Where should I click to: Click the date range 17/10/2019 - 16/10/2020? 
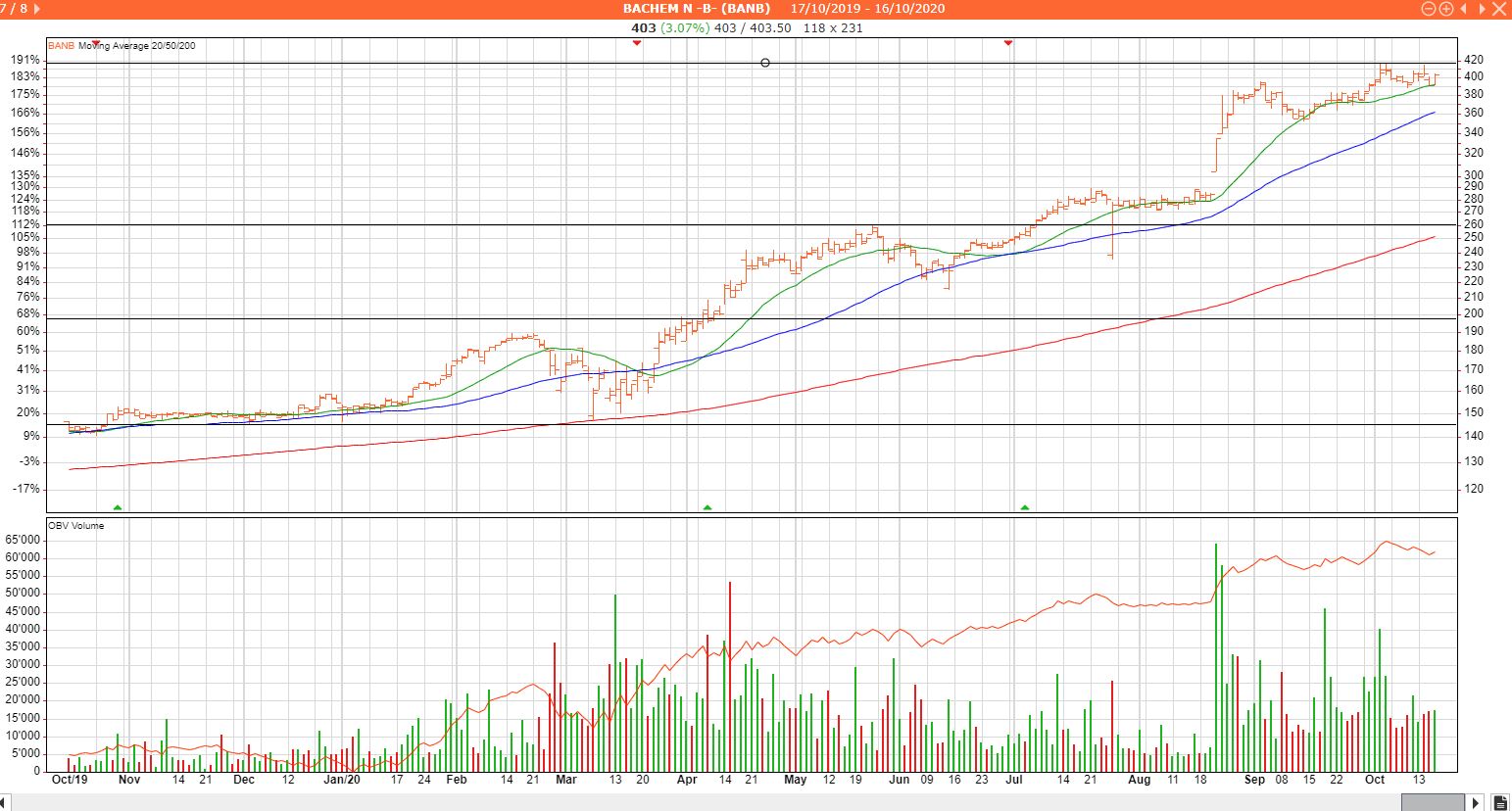[x=867, y=9]
